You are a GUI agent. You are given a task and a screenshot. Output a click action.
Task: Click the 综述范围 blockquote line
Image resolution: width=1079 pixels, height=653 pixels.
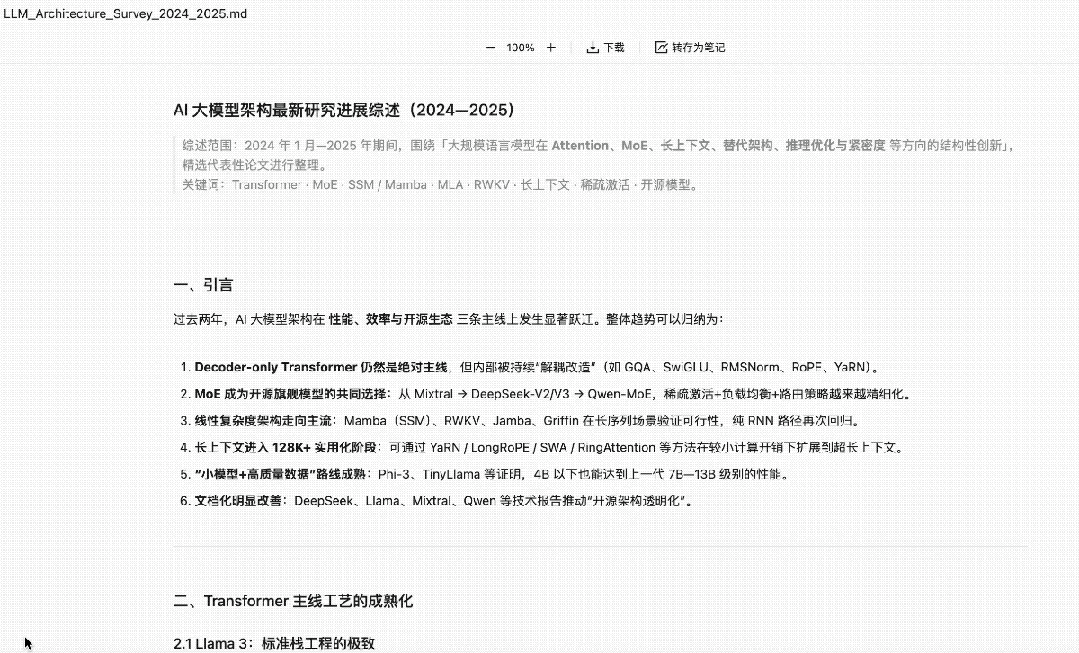tap(598, 145)
